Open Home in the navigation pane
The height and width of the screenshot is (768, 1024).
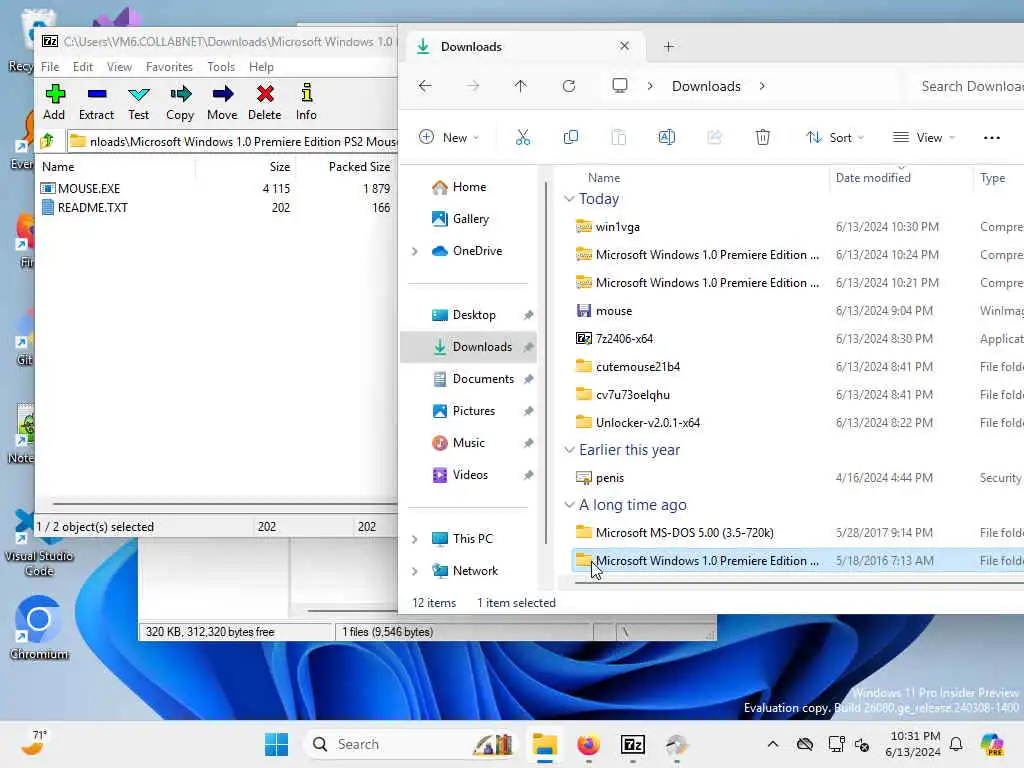468,187
